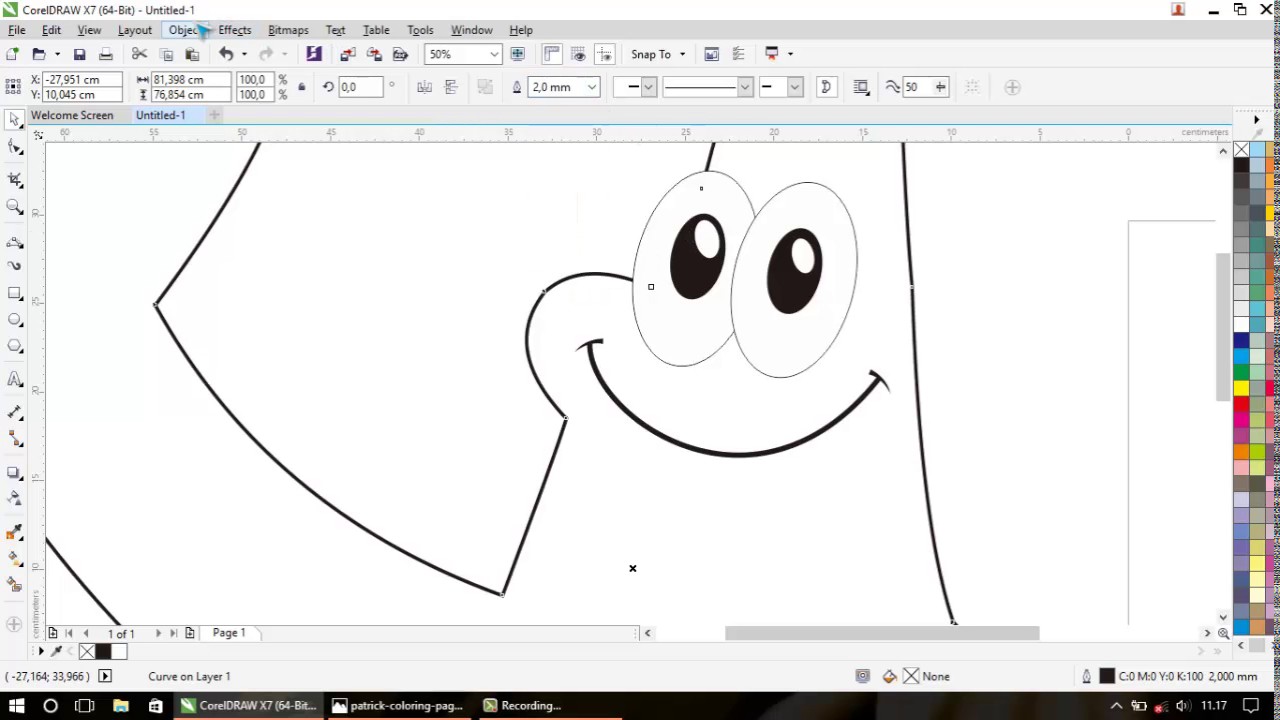Switch to full-screen preview
The image size is (1280, 720).
pyautogui.click(x=518, y=54)
